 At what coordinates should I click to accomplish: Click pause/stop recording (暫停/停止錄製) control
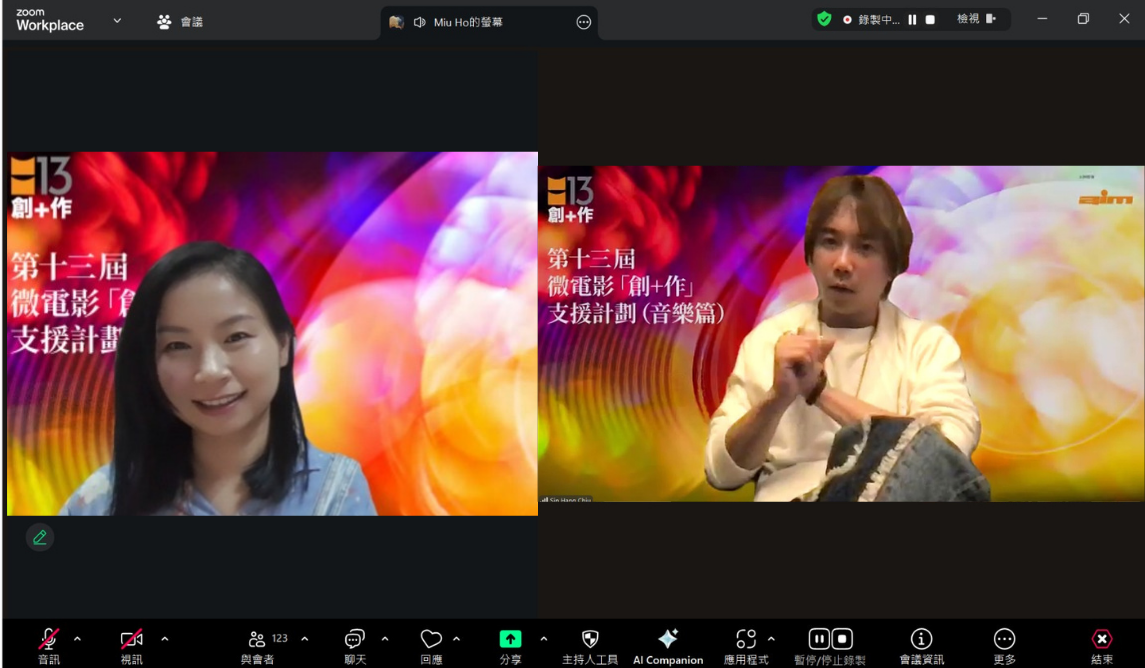pyautogui.click(x=830, y=640)
